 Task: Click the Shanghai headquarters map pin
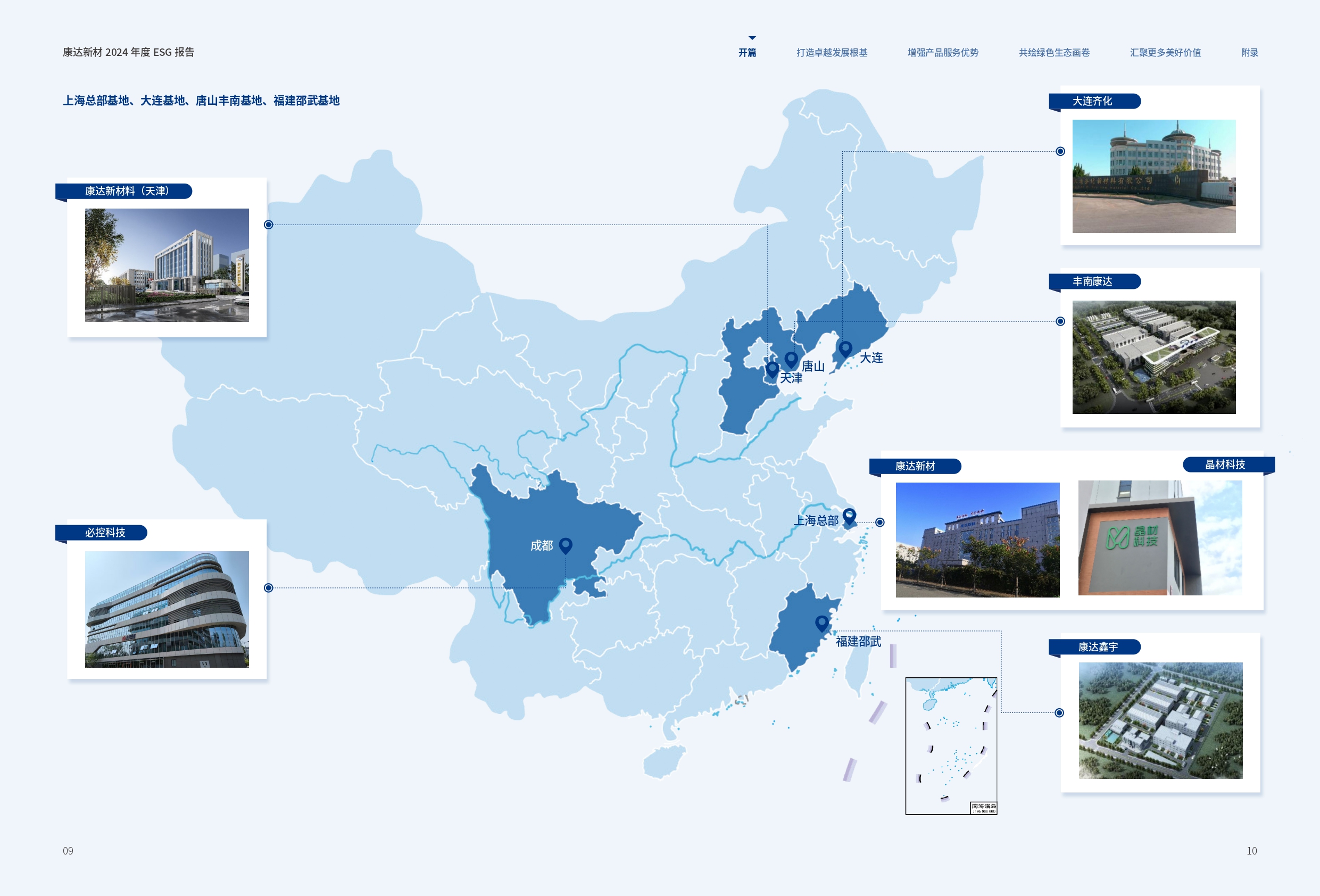pos(849,516)
